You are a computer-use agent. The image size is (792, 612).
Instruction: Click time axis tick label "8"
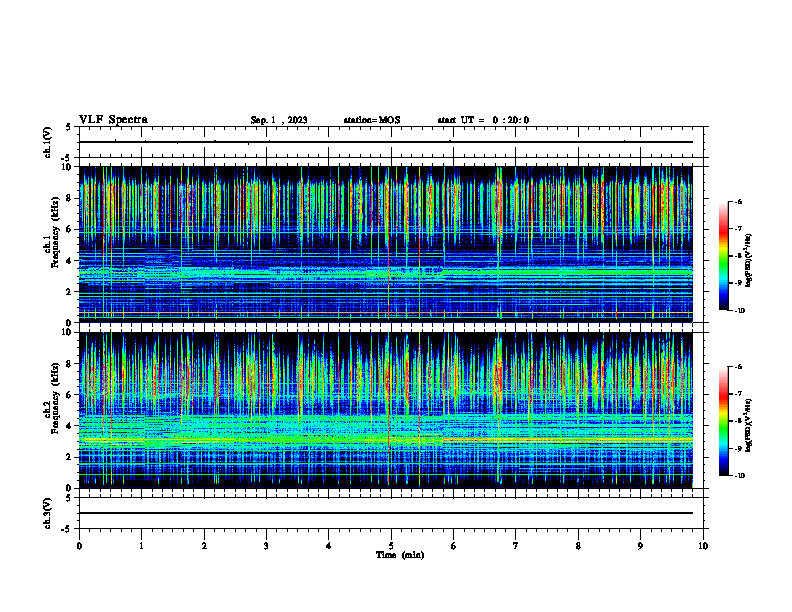click(x=578, y=546)
